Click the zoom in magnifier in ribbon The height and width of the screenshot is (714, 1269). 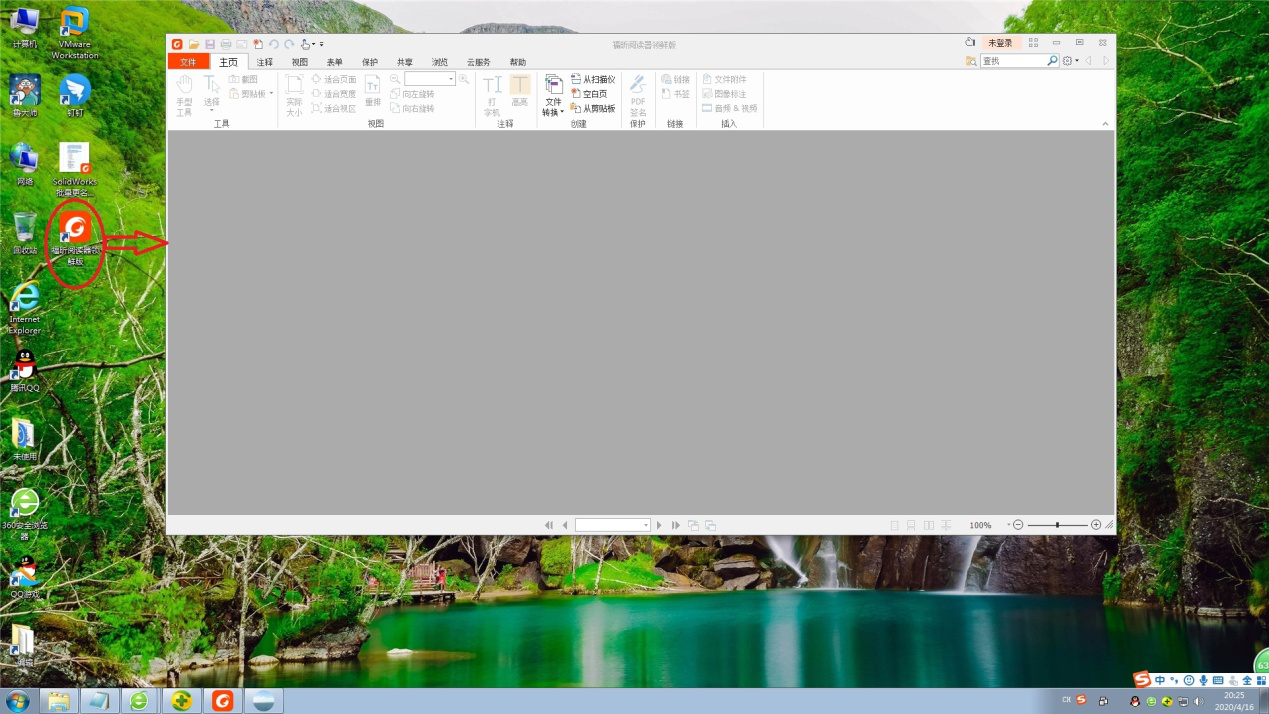point(464,79)
